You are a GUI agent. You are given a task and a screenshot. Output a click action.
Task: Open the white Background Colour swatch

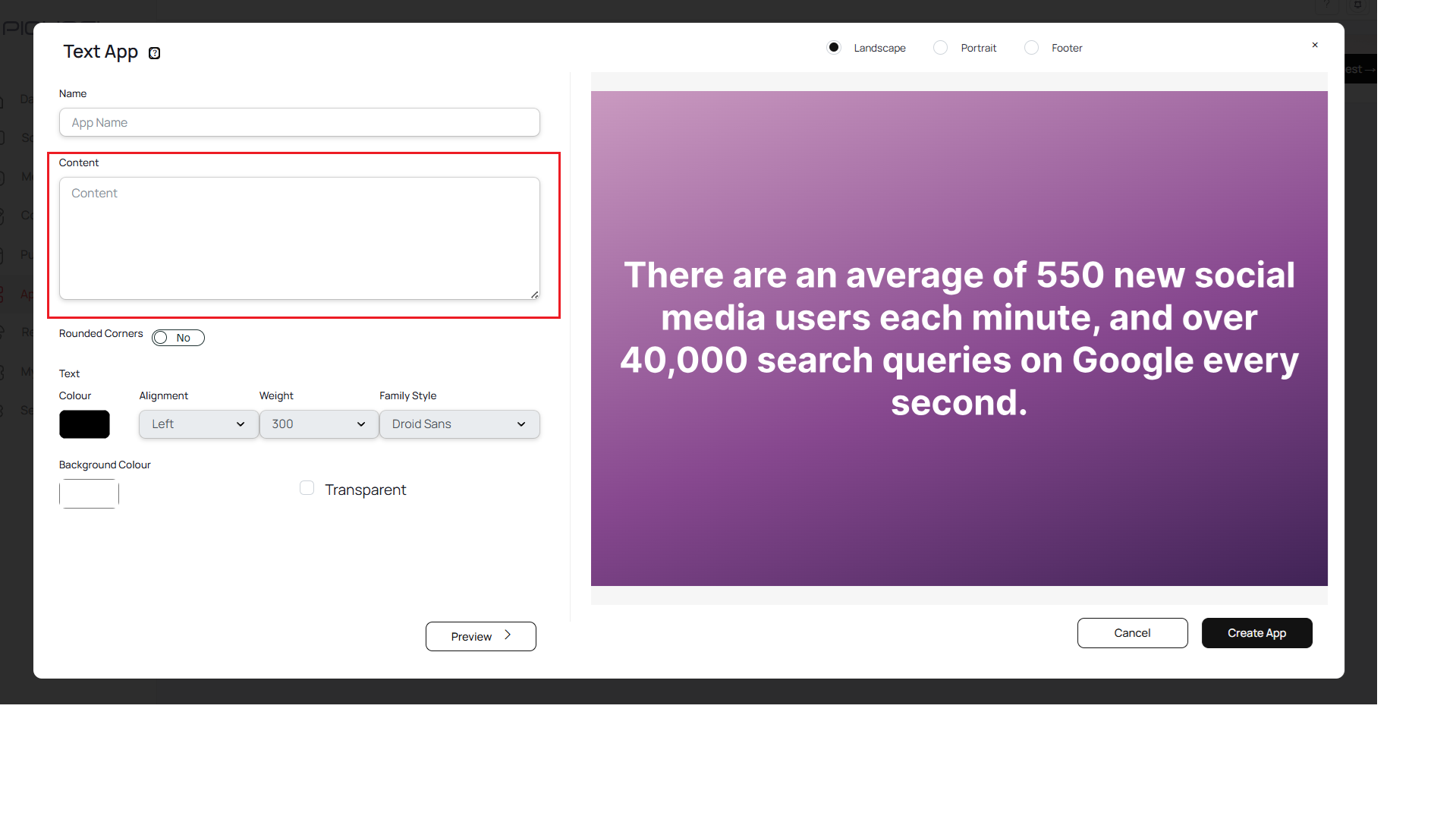coord(89,493)
